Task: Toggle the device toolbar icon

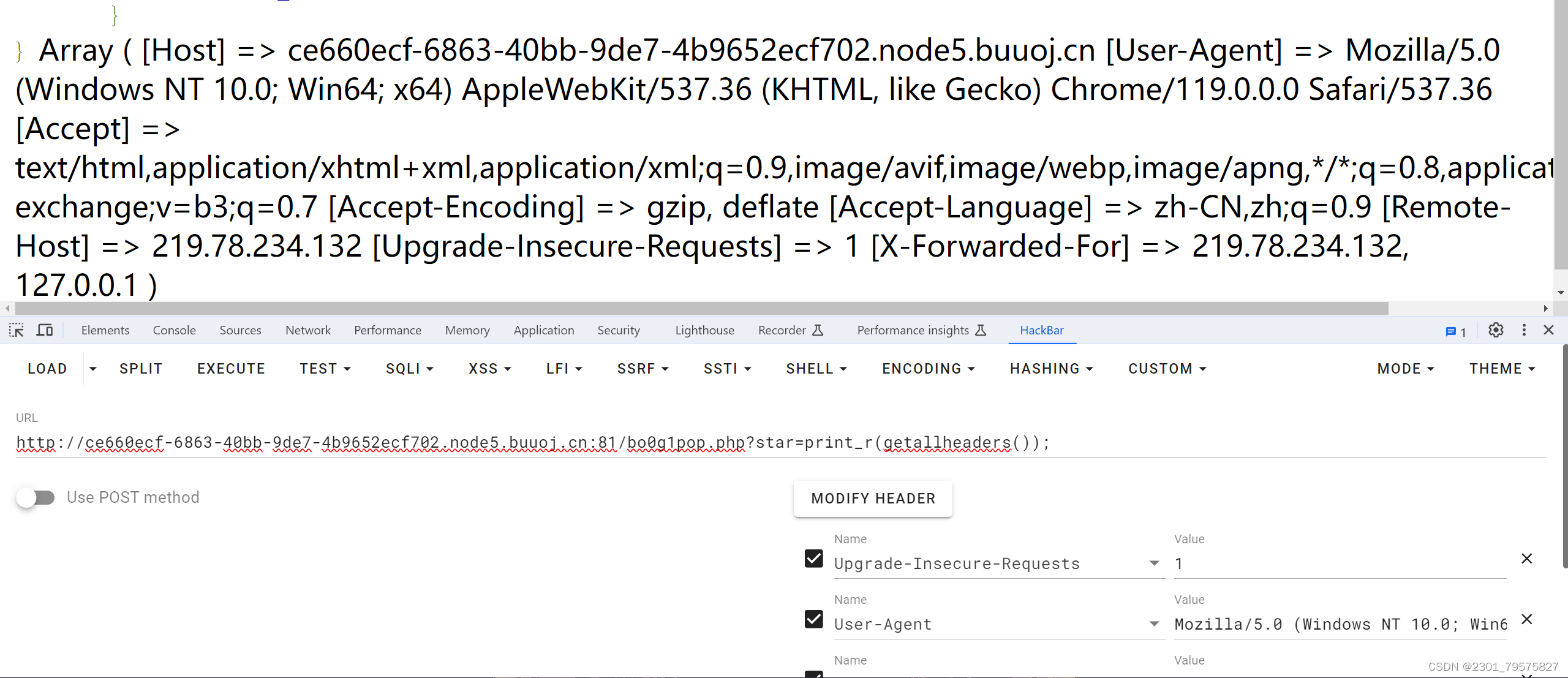Action: pos(45,330)
